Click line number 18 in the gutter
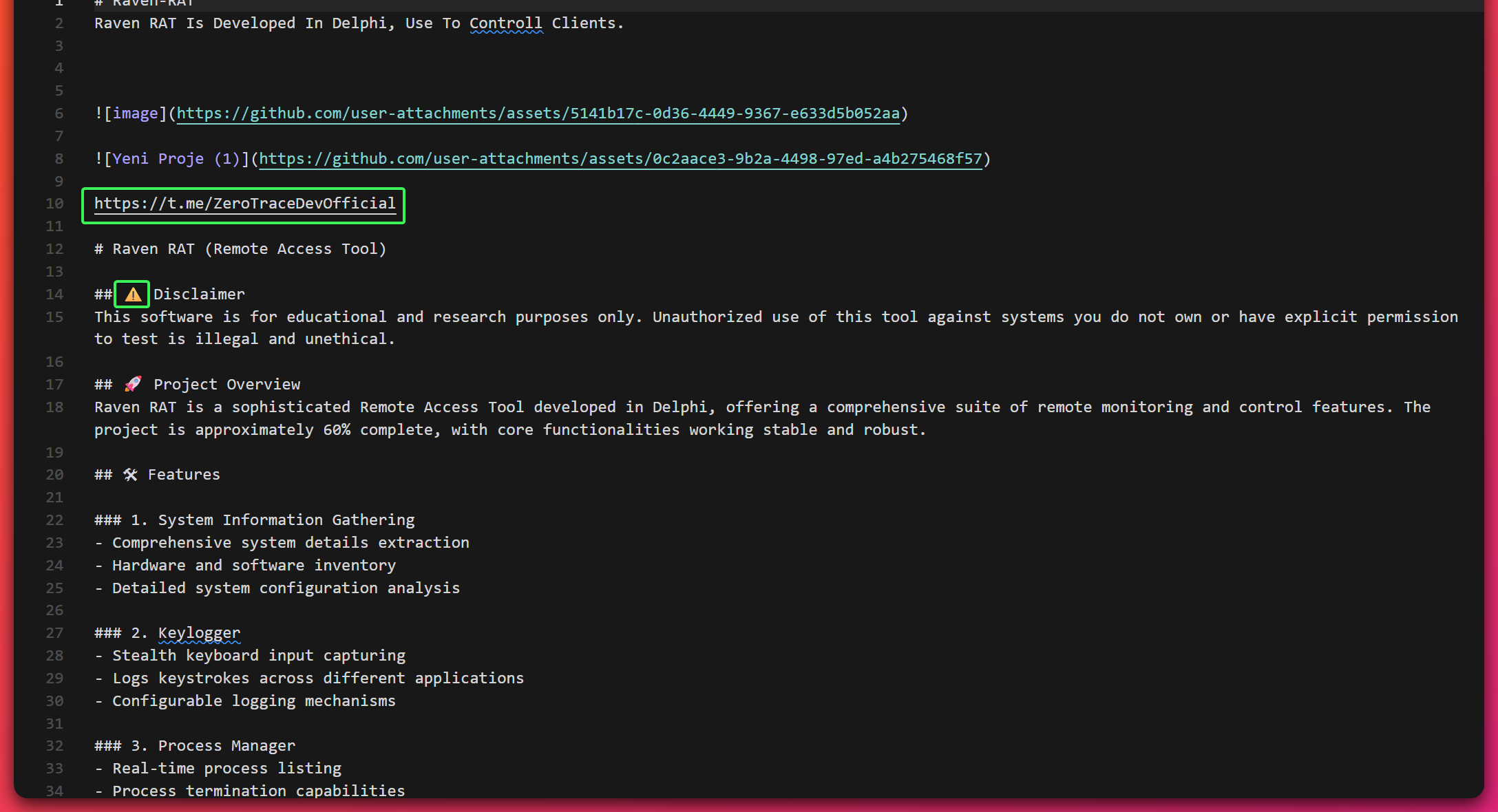The image size is (1498, 812). (x=54, y=407)
